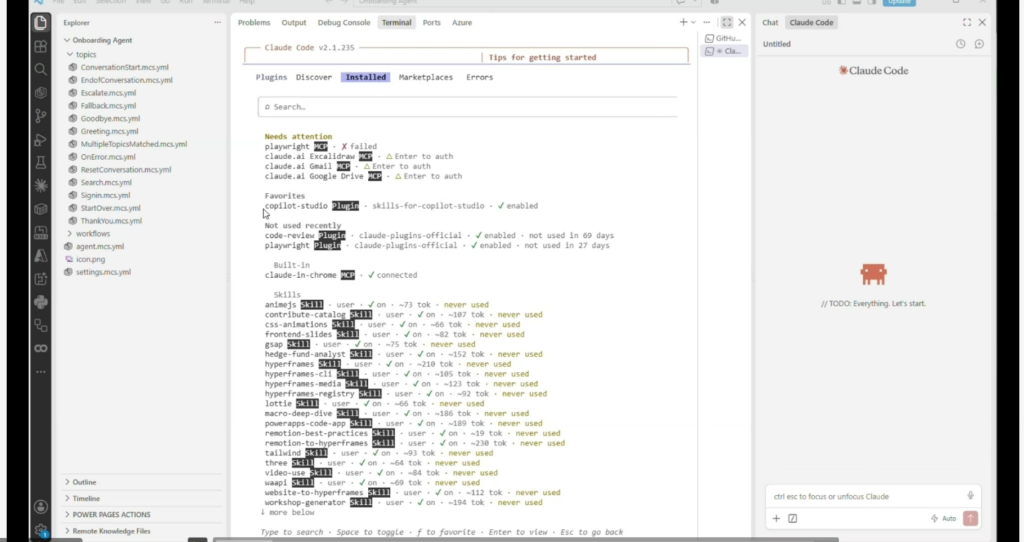Screen dimensions: 1024x542
Task: Click the microphone voice input icon
Action: click(x=970, y=496)
